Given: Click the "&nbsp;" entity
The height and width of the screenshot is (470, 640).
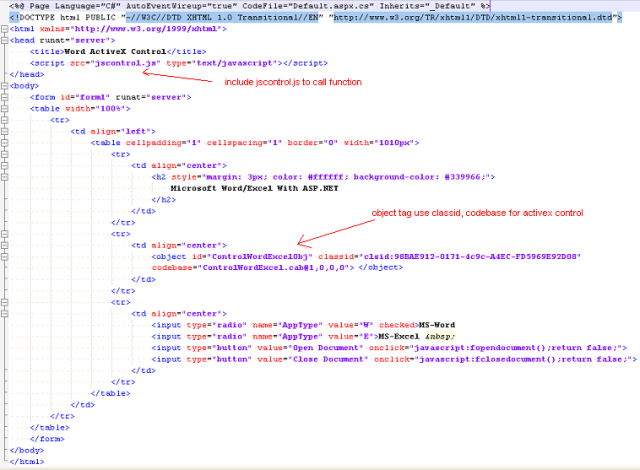Looking at the screenshot, I should tap(440, 337).
